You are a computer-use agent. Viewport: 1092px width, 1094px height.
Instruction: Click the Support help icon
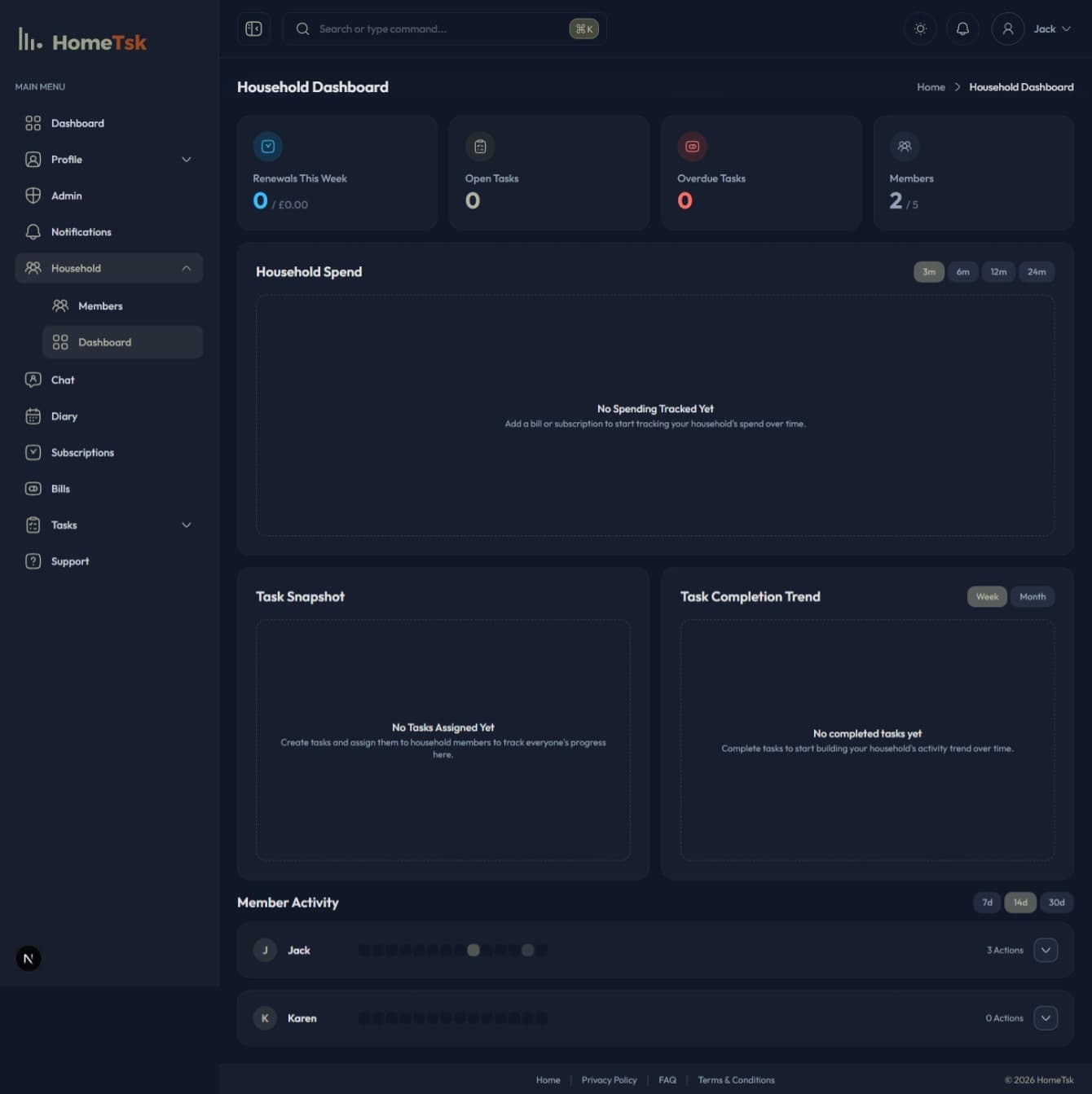pyautogui.click(x=33, y=561)
